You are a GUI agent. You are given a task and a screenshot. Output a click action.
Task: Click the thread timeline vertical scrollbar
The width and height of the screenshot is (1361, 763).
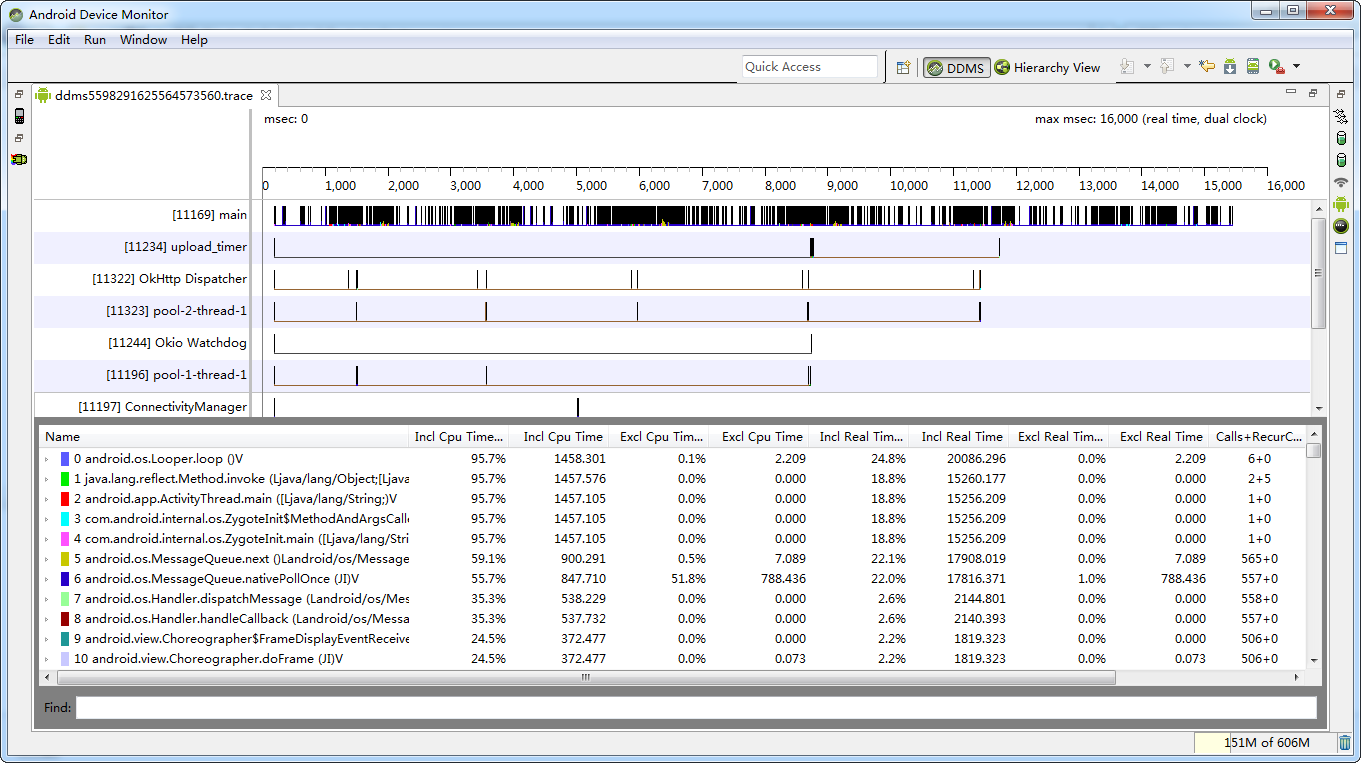[x=1319, y=272]
